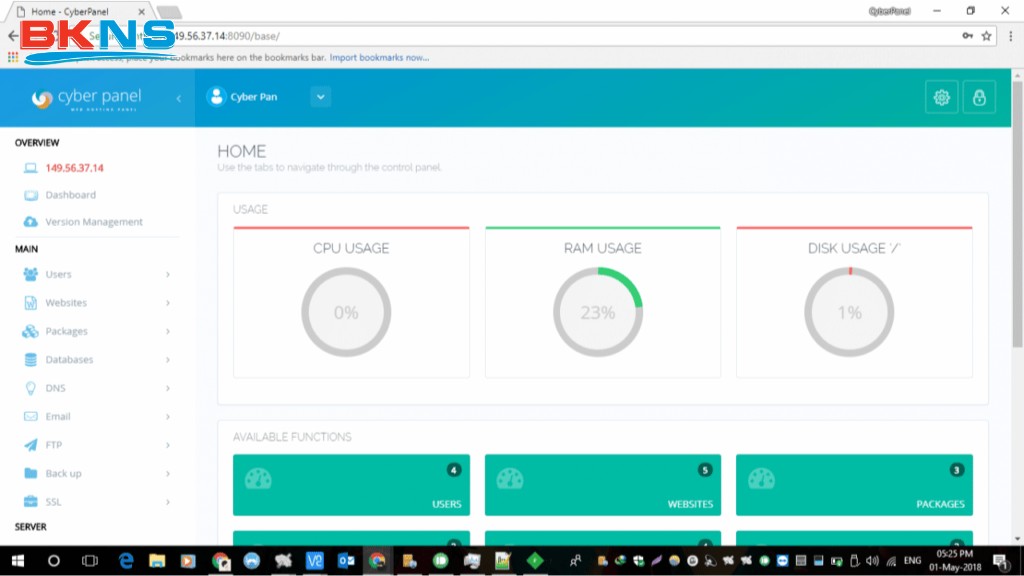
Task: Expand the Packages sidebar submenu
Action: click(x=167, y=331)
